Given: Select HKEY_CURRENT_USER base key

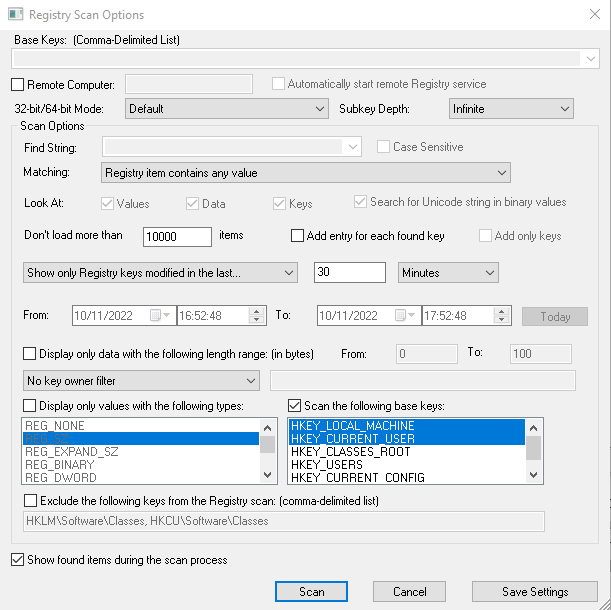Looking at the screenshot, I should click(x=407, y=438).
